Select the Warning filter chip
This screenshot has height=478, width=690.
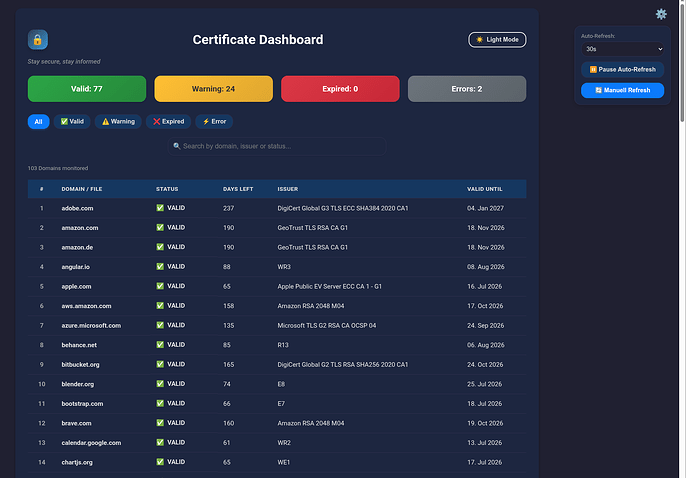point(118,121)
